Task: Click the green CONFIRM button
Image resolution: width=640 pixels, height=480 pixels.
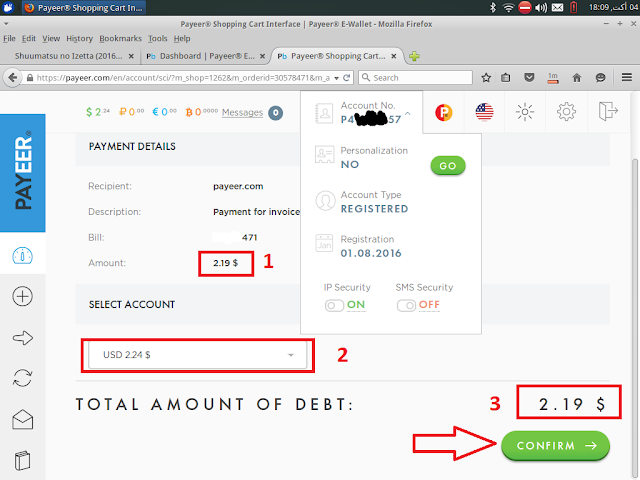Action: tap(556, 445)
